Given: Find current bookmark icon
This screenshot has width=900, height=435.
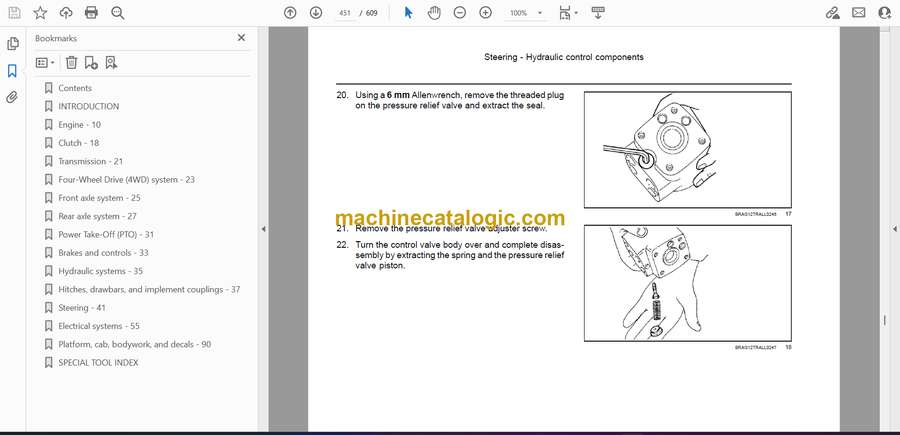Looking at the screenshot, I should tap(111, 63).
